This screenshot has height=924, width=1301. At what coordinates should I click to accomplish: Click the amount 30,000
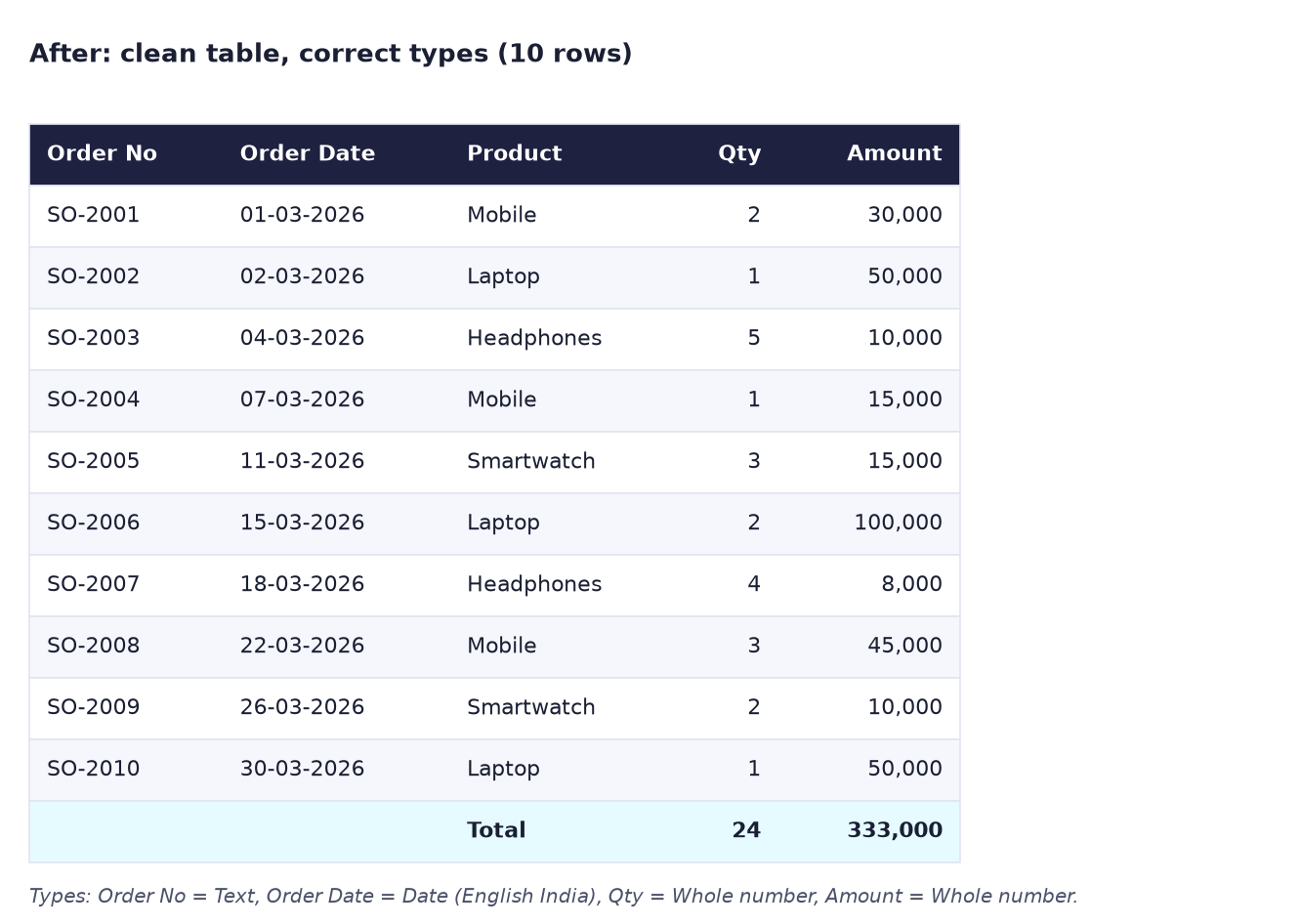[905, 216]
